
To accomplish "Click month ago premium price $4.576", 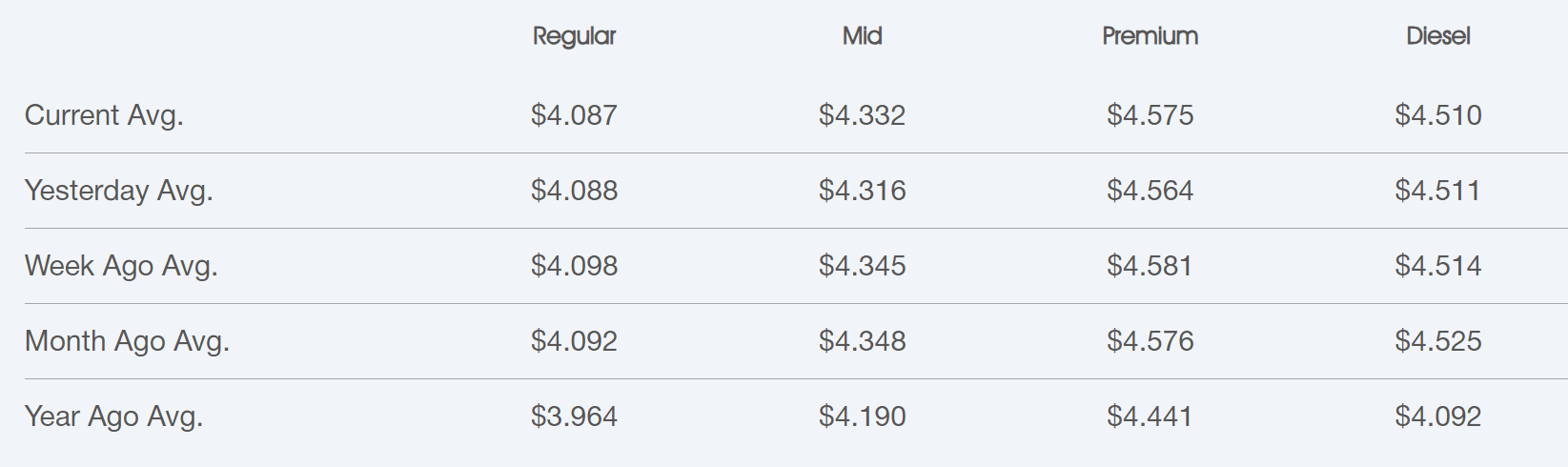I will (x=1150, y=341).
